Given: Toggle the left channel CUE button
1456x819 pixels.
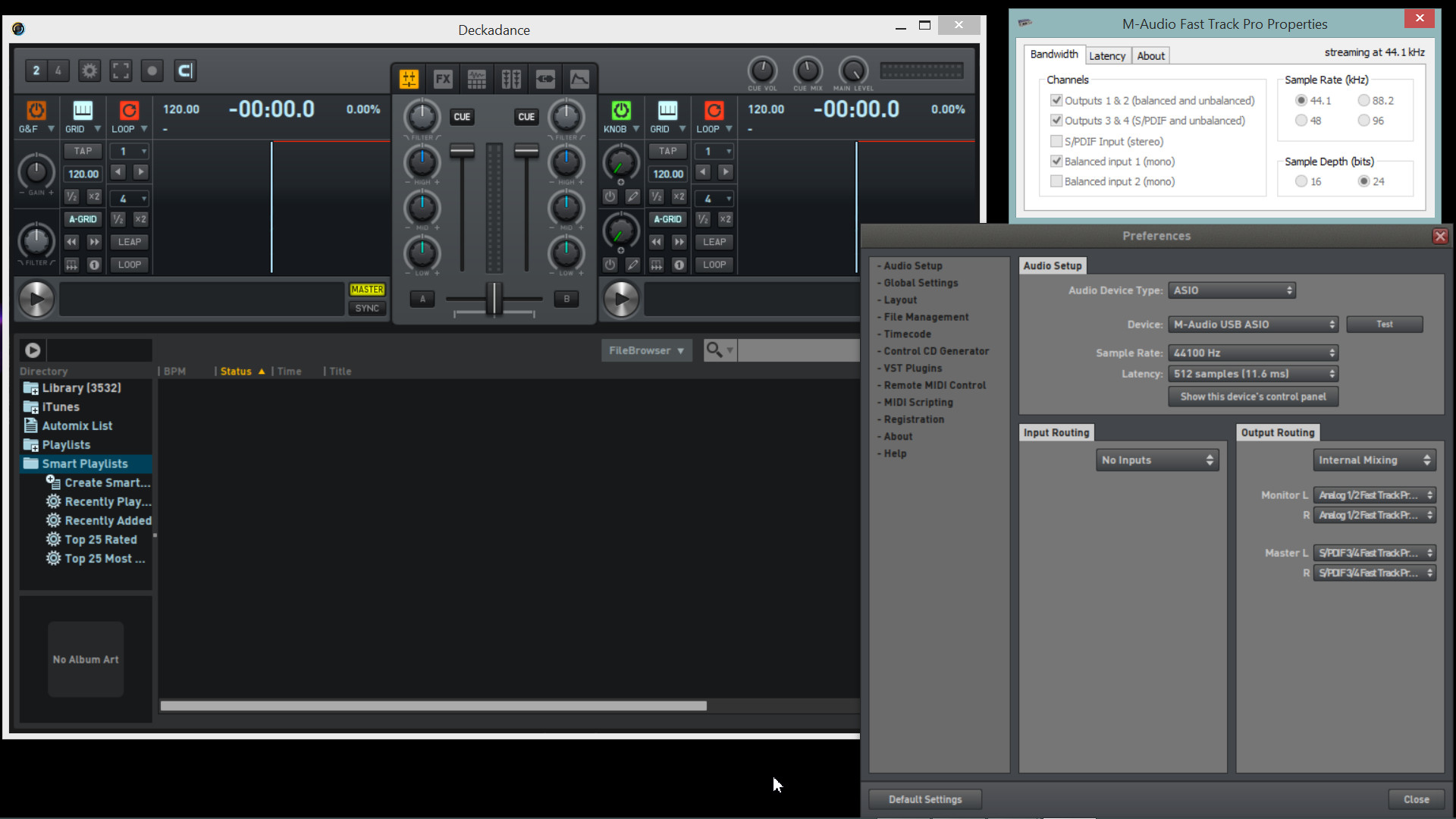Looking at the screenshot, I should (462, 117).
